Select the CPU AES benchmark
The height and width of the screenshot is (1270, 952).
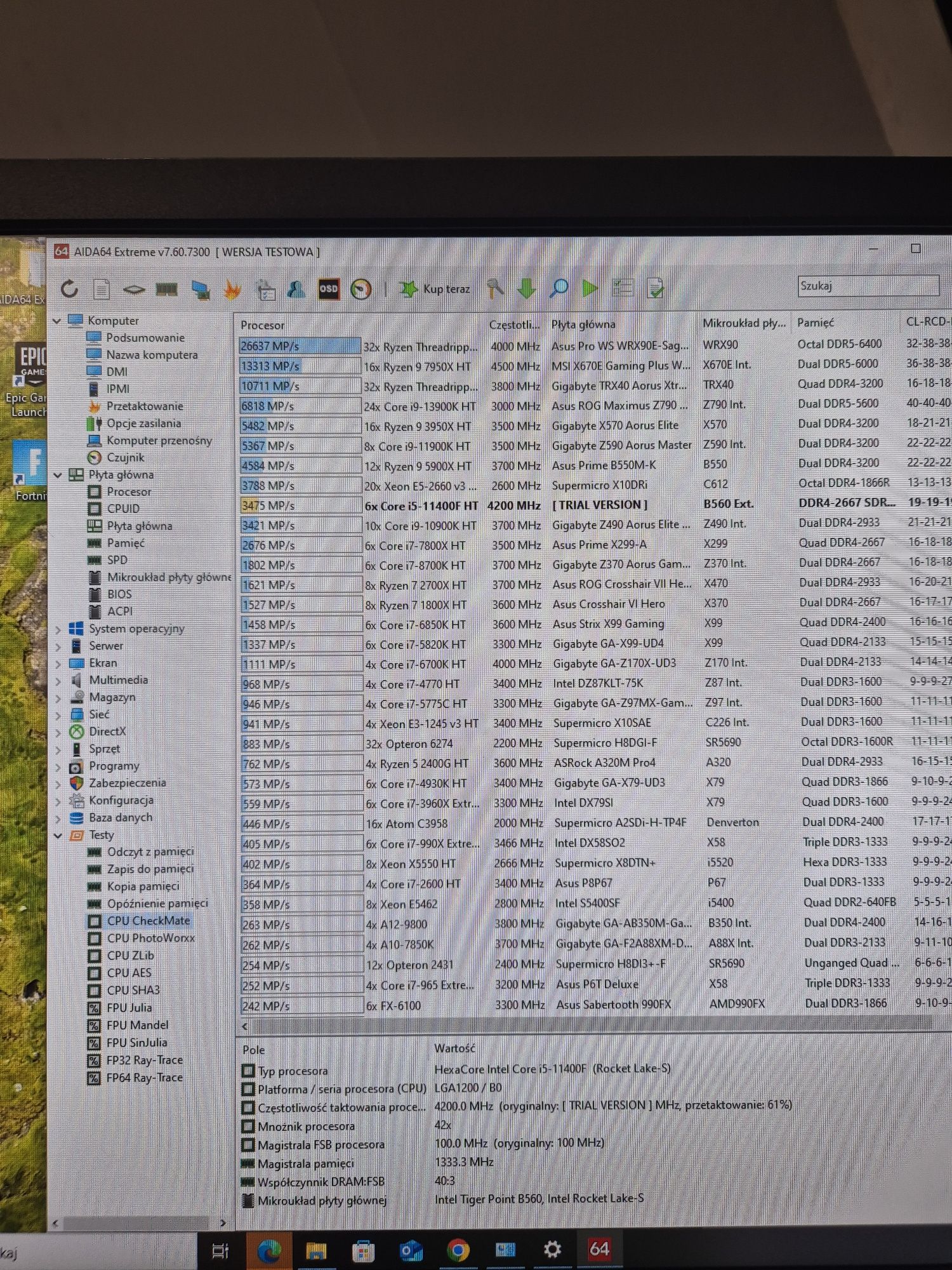click(129, 973)
